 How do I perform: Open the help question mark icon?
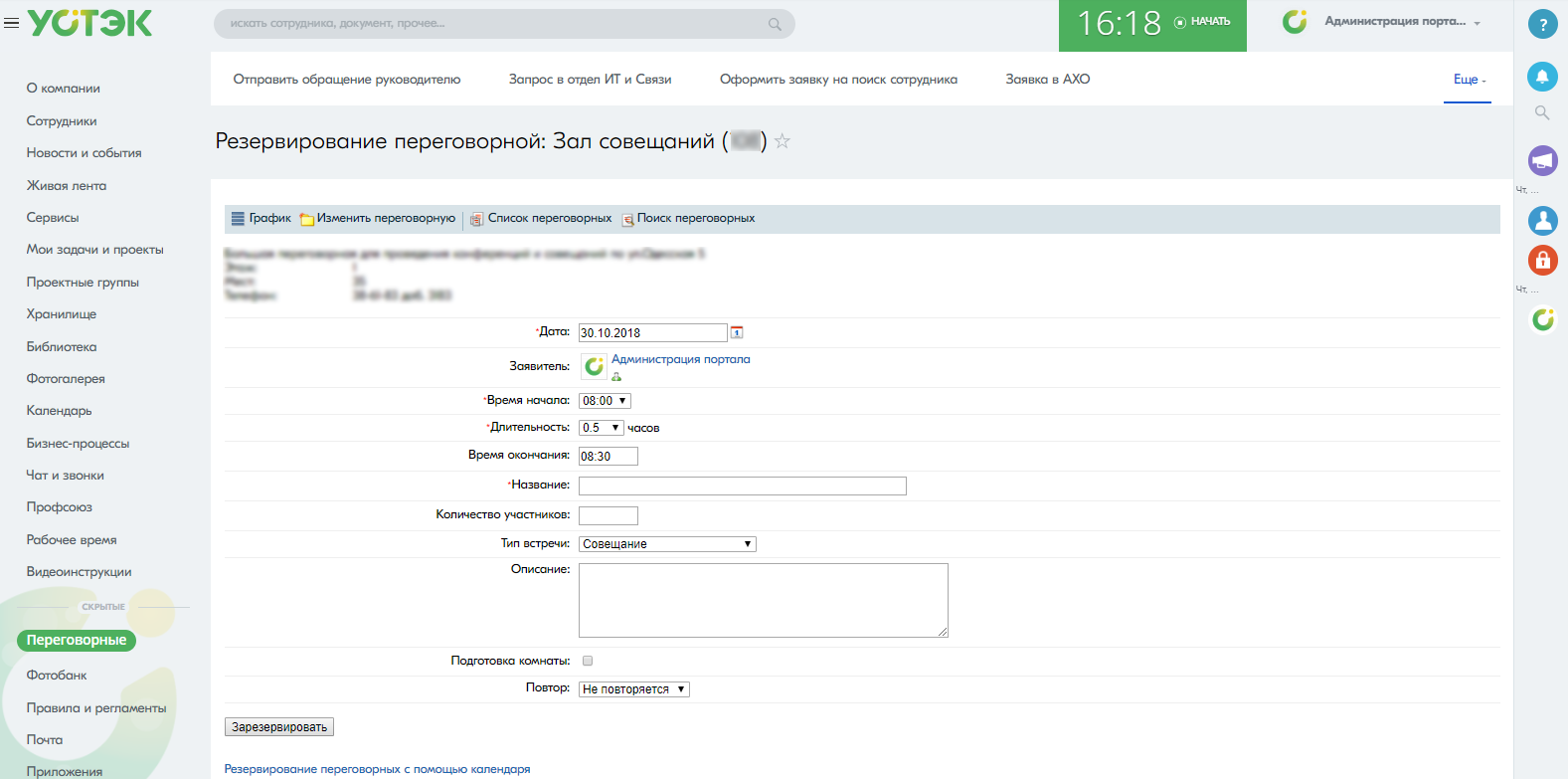[x=1542, y=25]
